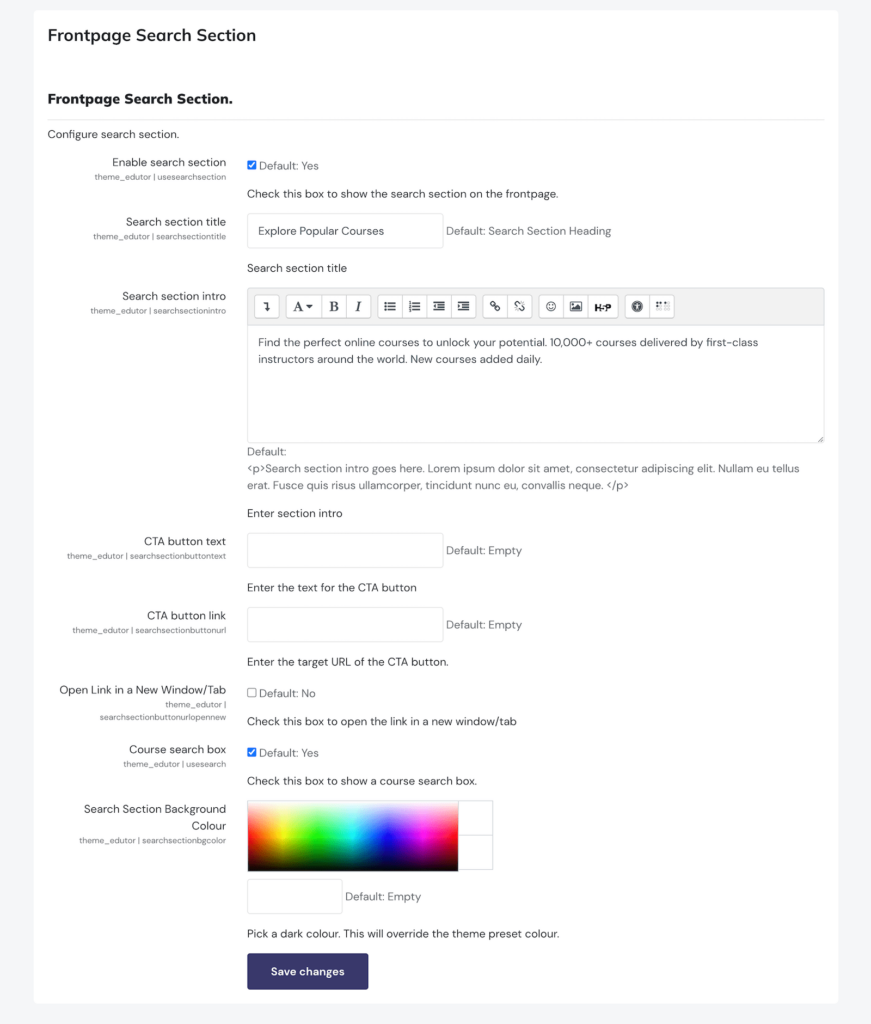Click inside the CTA button text field
The height and width of the screenshot is (1024, 871).
[344, 549]
